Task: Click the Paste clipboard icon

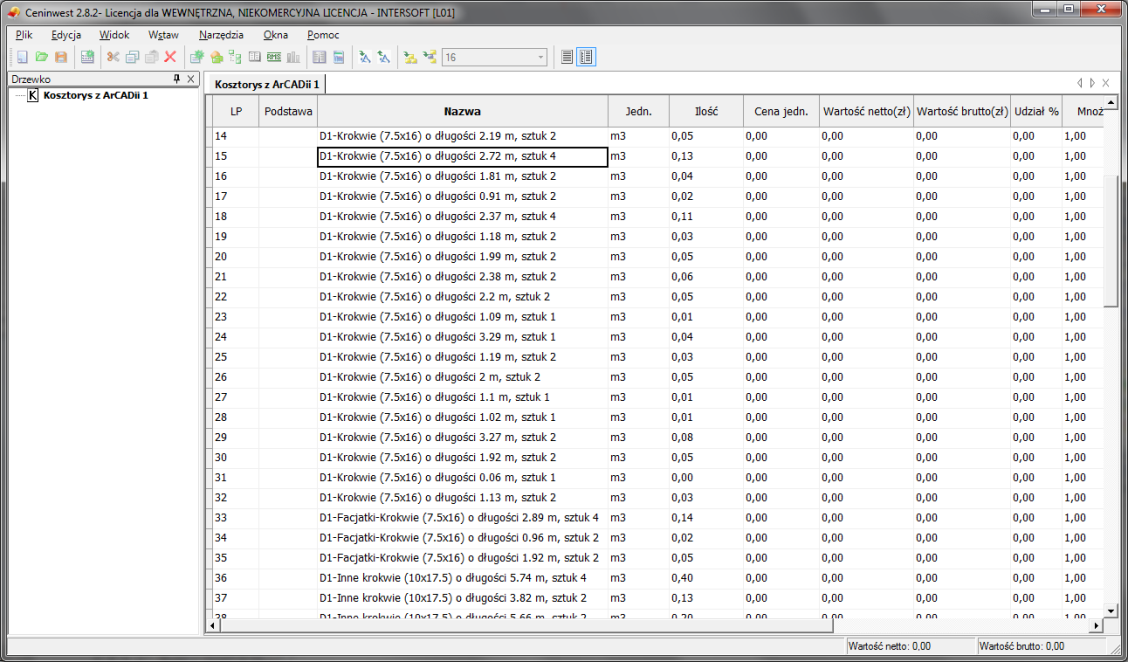Action: pos(151,57)
